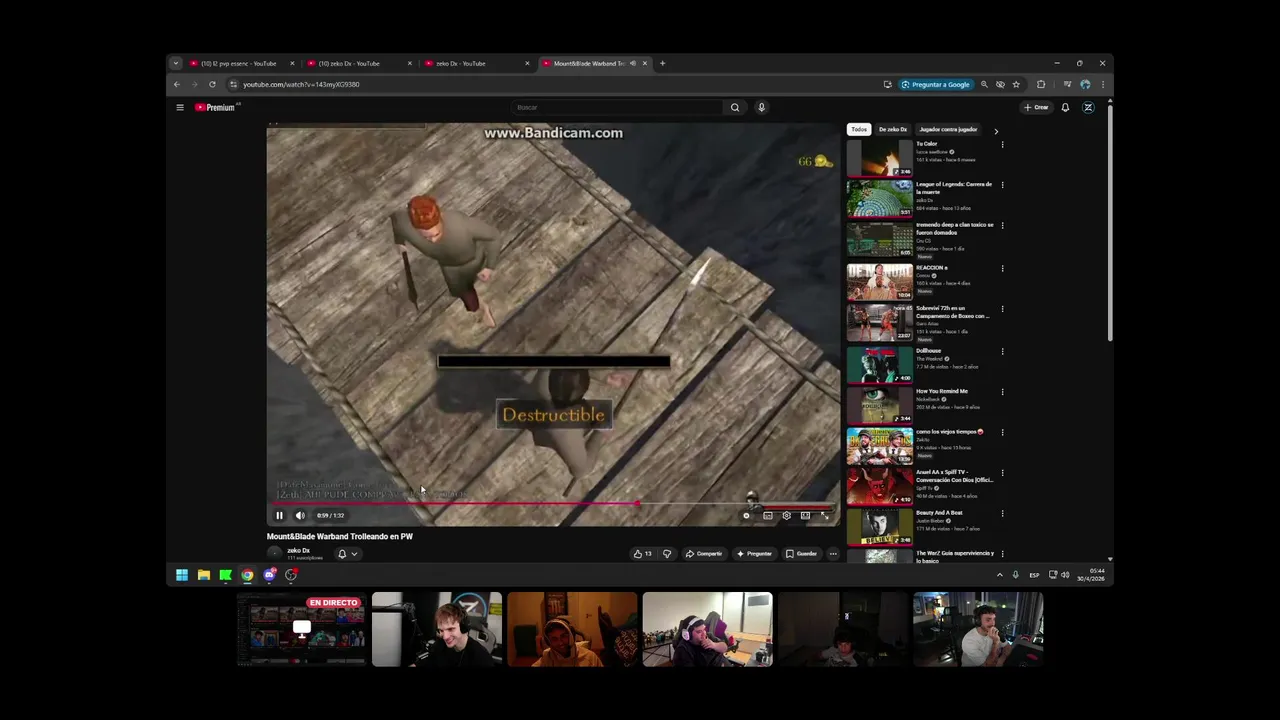
Task: Open the Chrome extensions puzzle icon
Action: coord(1041,84)
